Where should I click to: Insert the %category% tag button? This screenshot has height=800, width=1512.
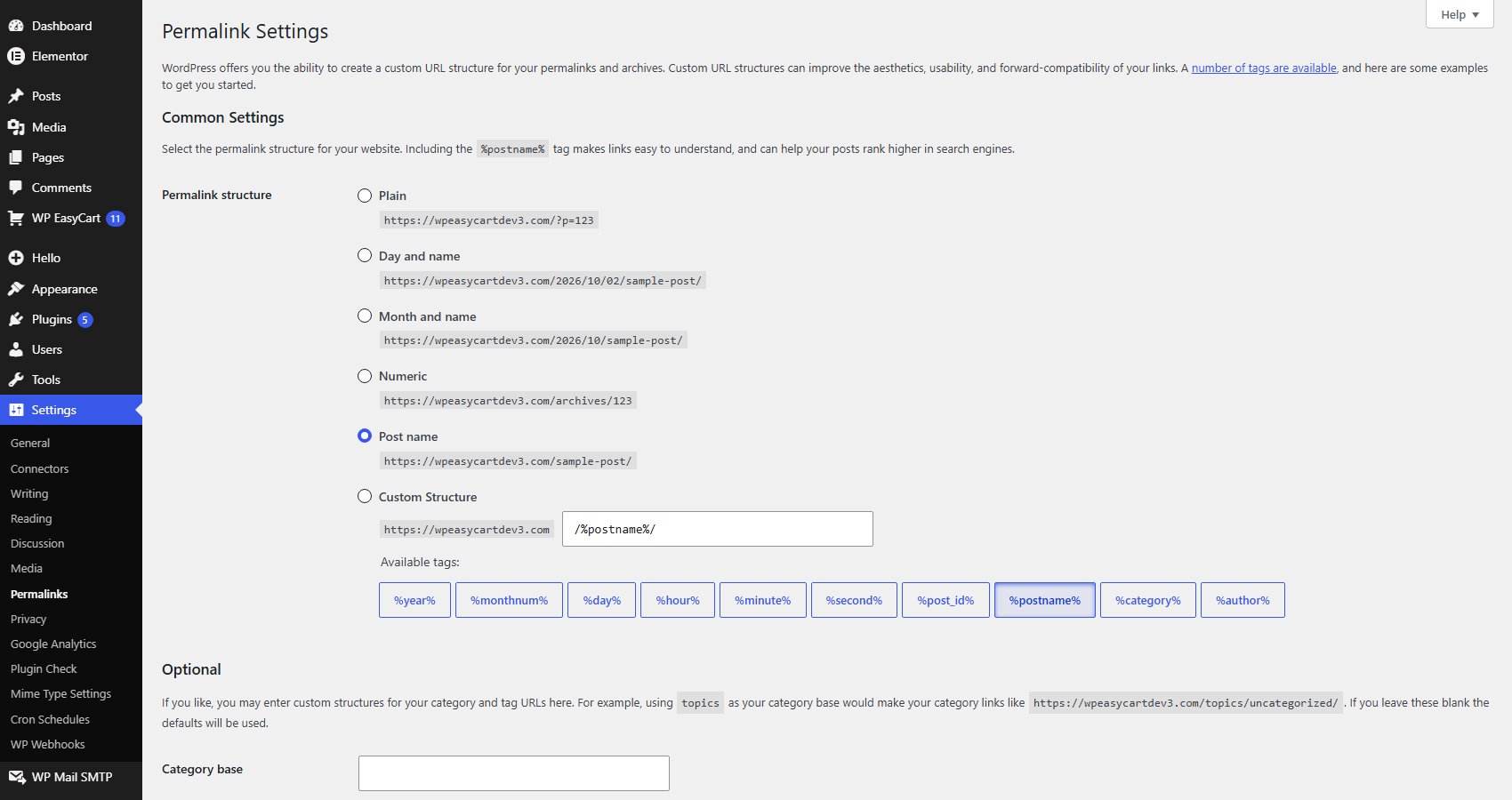pos(1148,600)
